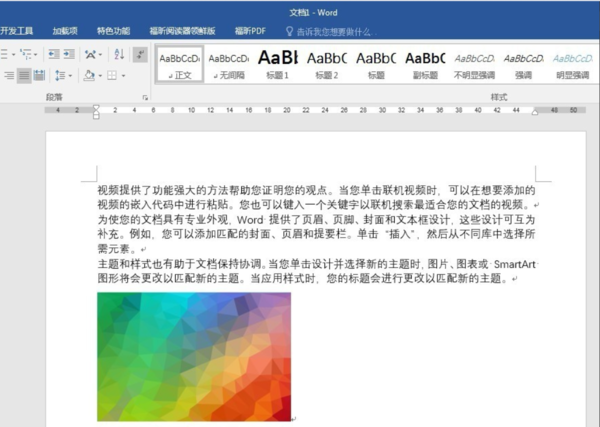This screenshot has height=427, width=600.
Task: Switch to the 特色功能 ribbon tab
Action: pos(113,31)
